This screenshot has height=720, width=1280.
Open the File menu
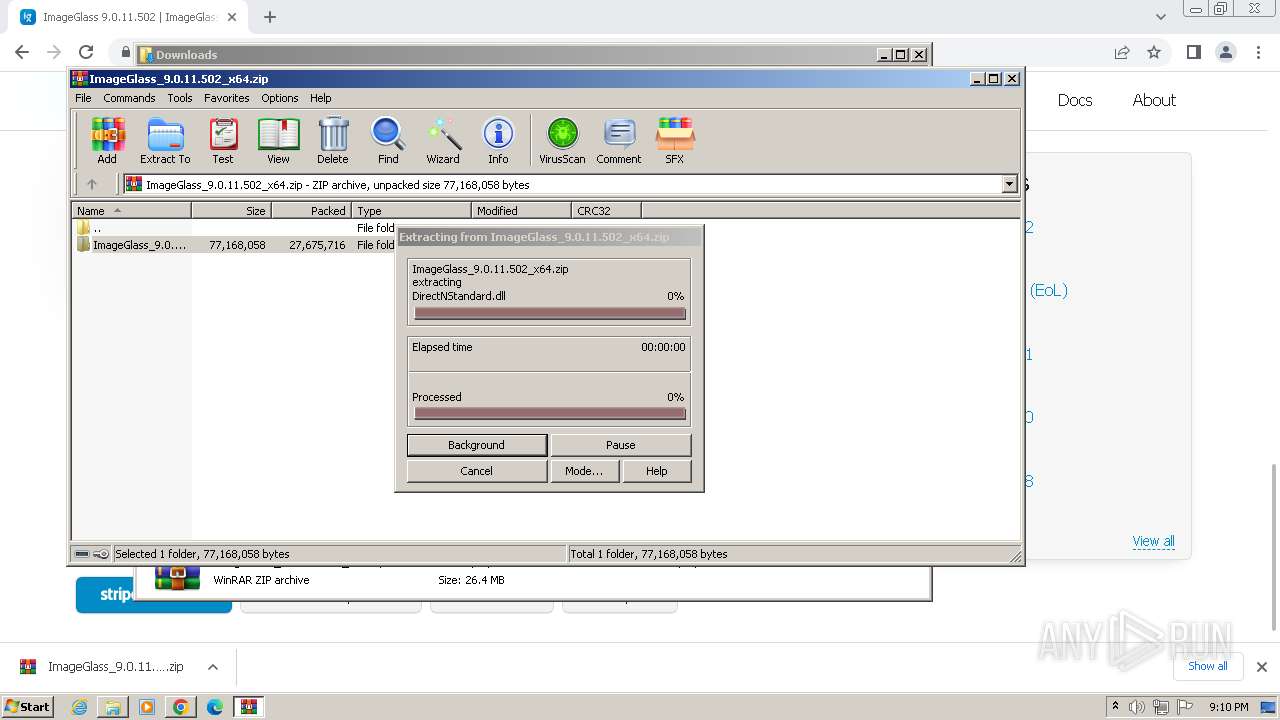coord(83,98)
